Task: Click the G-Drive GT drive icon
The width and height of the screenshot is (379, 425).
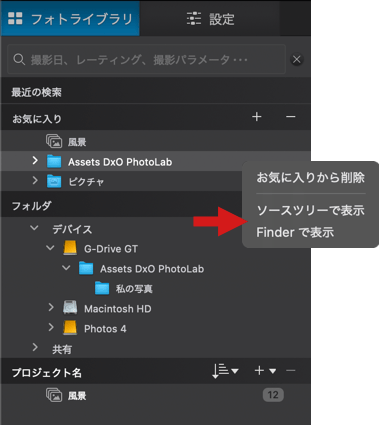Action: tap(70, 248)
